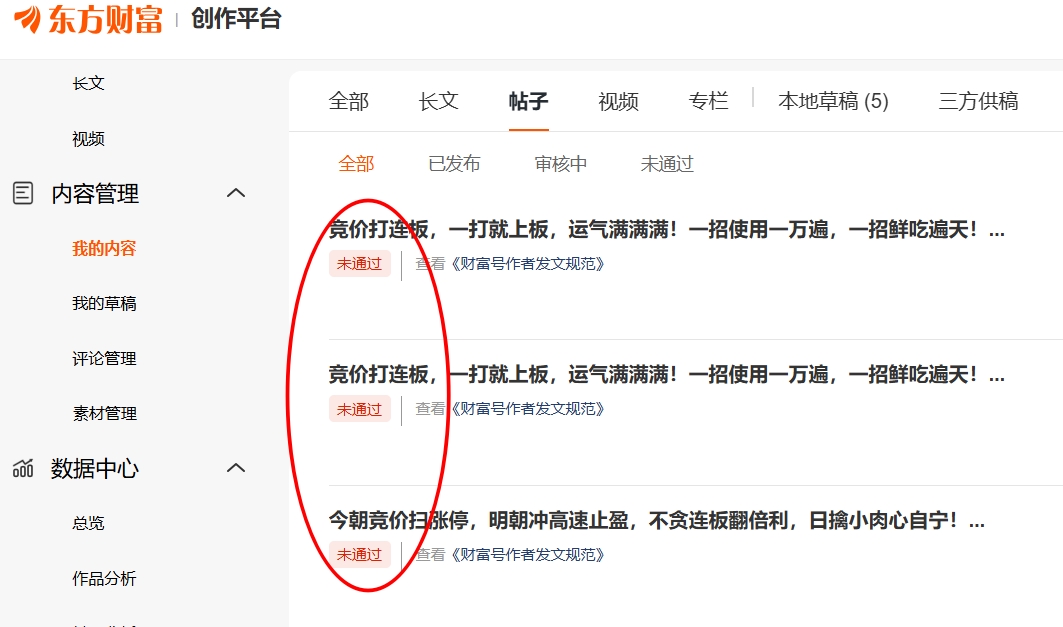Filter posts by 未通过 status

(667, 163)
